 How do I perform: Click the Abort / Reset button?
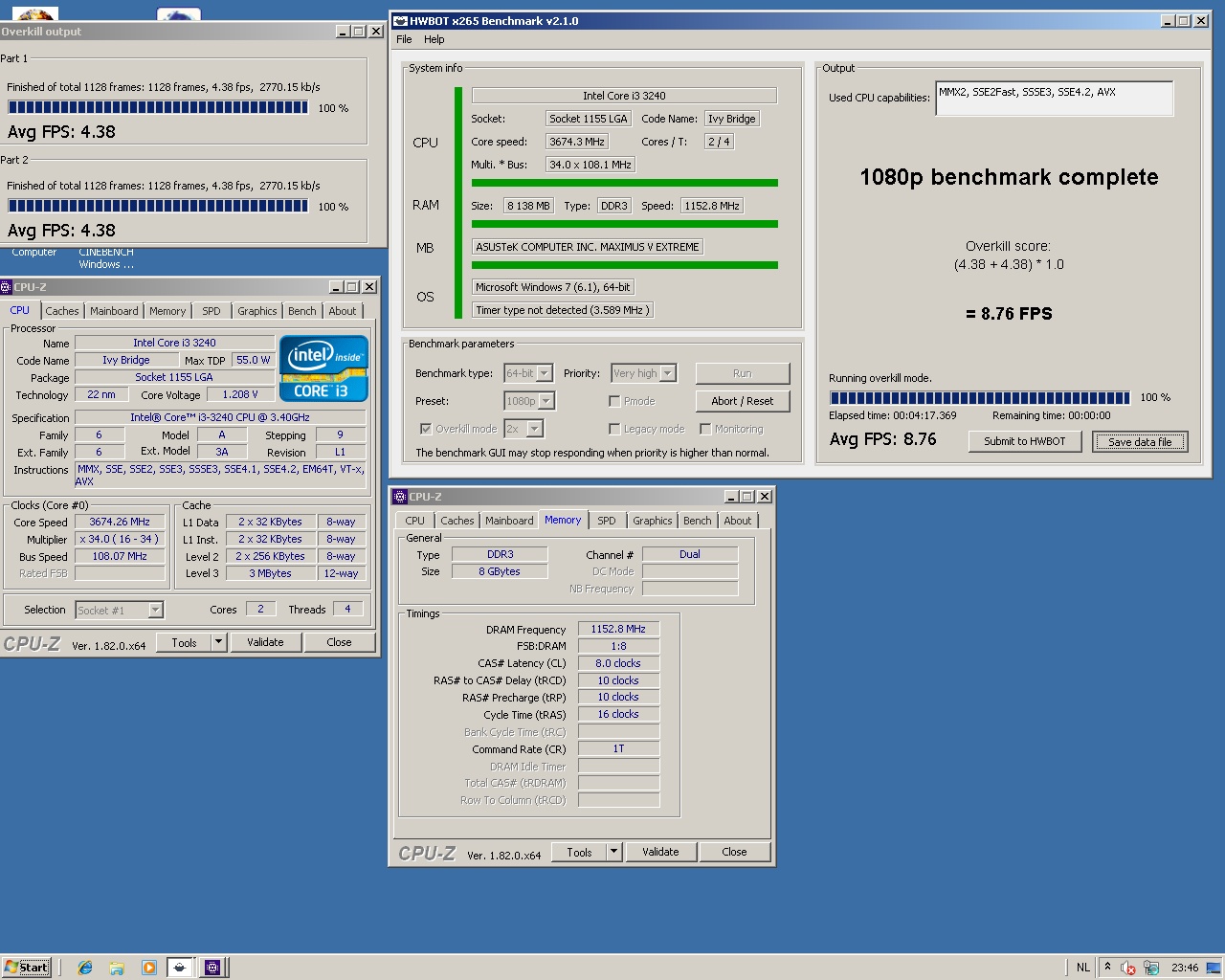tap(743, 401)
